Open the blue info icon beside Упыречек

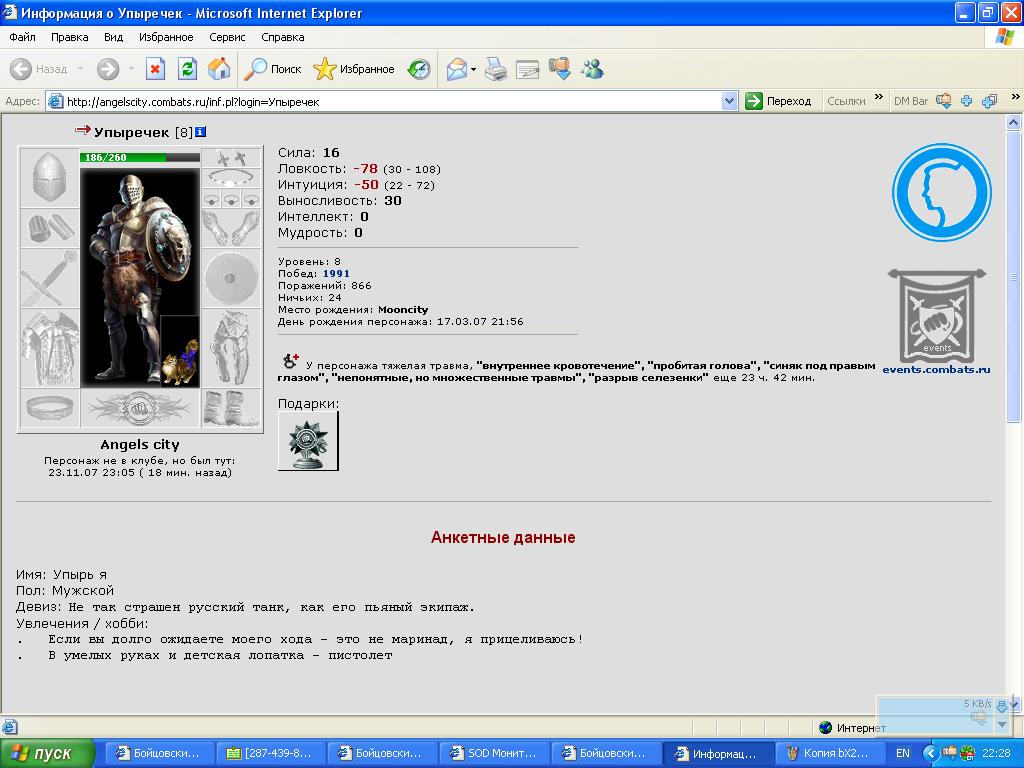(x=200, y=132)
